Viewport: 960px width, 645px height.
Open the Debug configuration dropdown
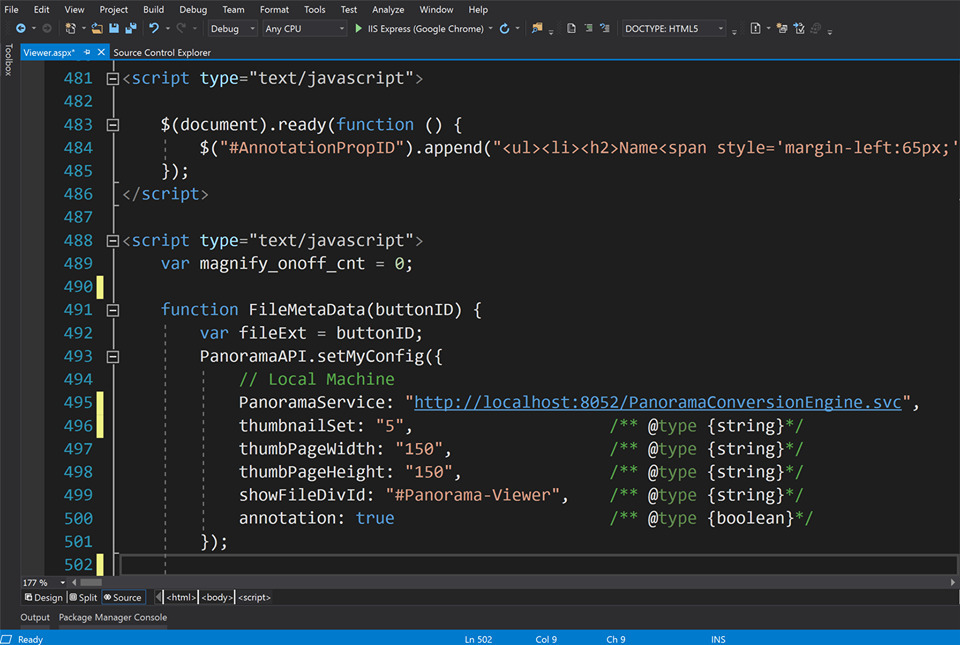(232, 29)
